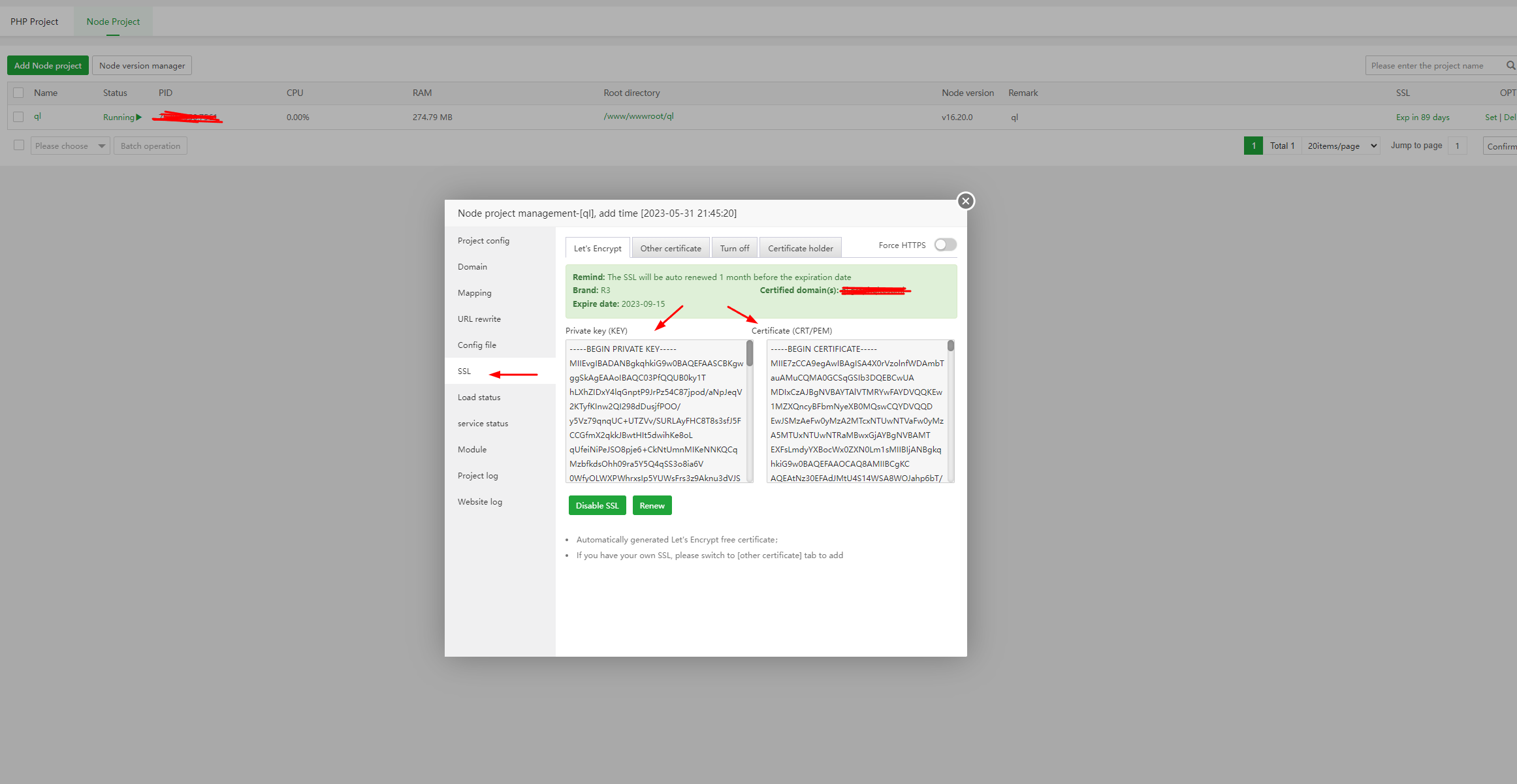Toggle the Force HTTPS switch
The width and height of the screenshot is (1517, 784).
point(945,245)
